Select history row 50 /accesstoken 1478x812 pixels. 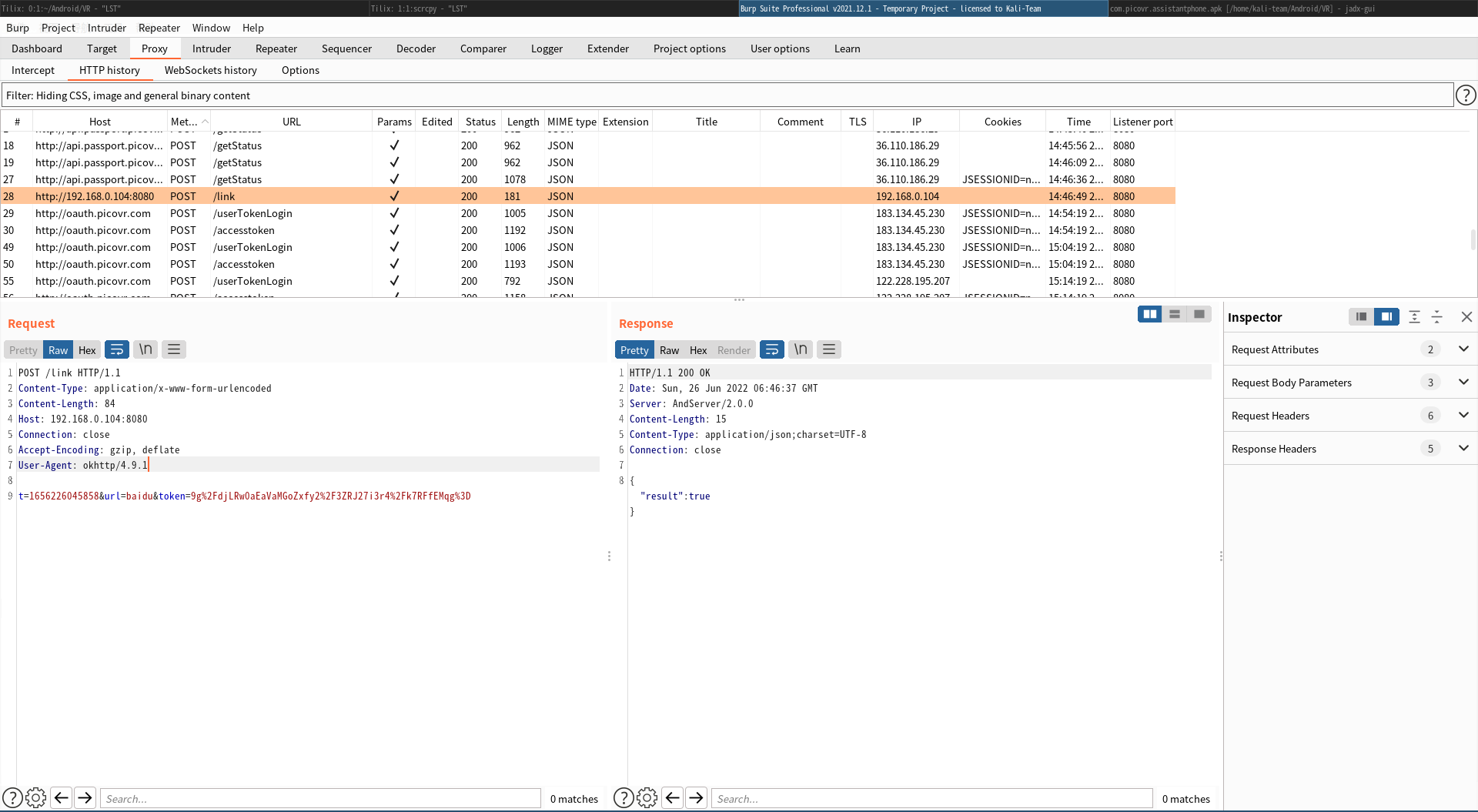point(588,264)
